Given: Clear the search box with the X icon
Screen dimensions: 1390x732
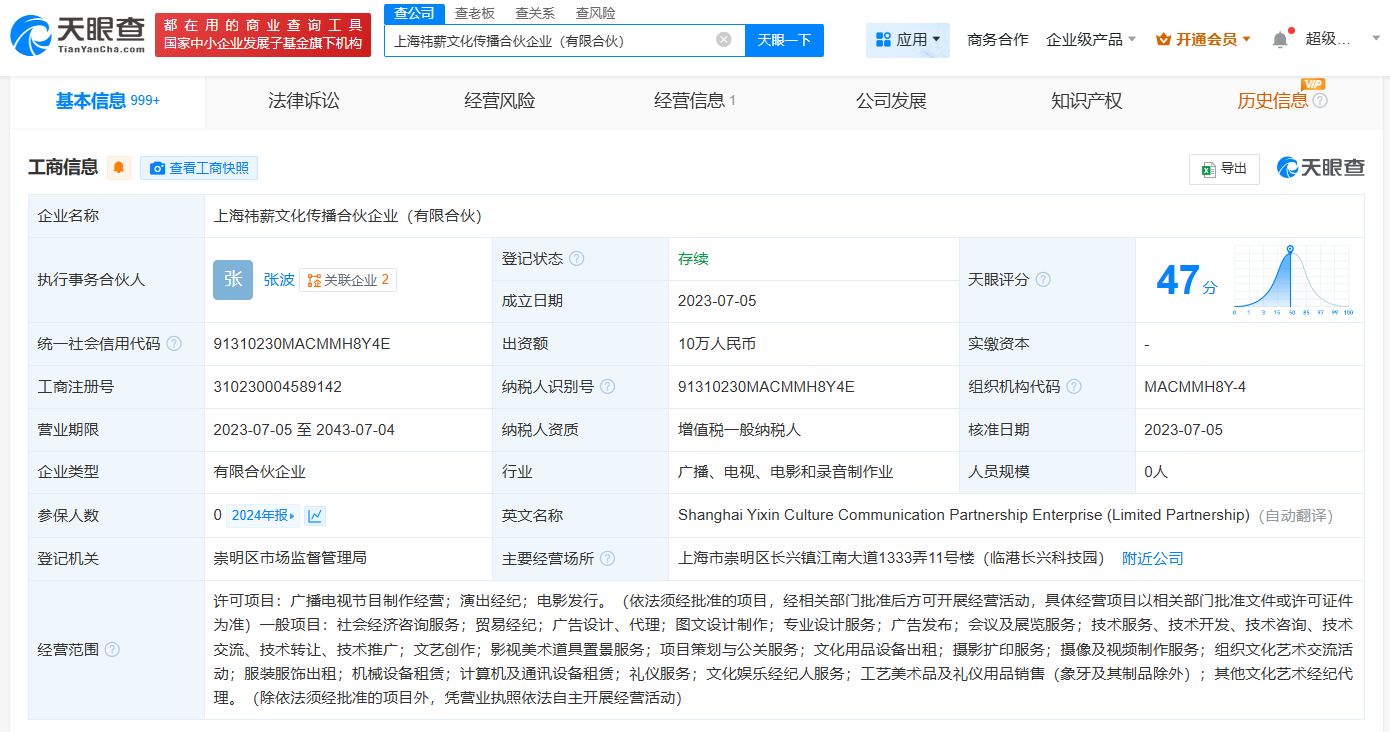Looking at the screenshot, I should [724, 40].
